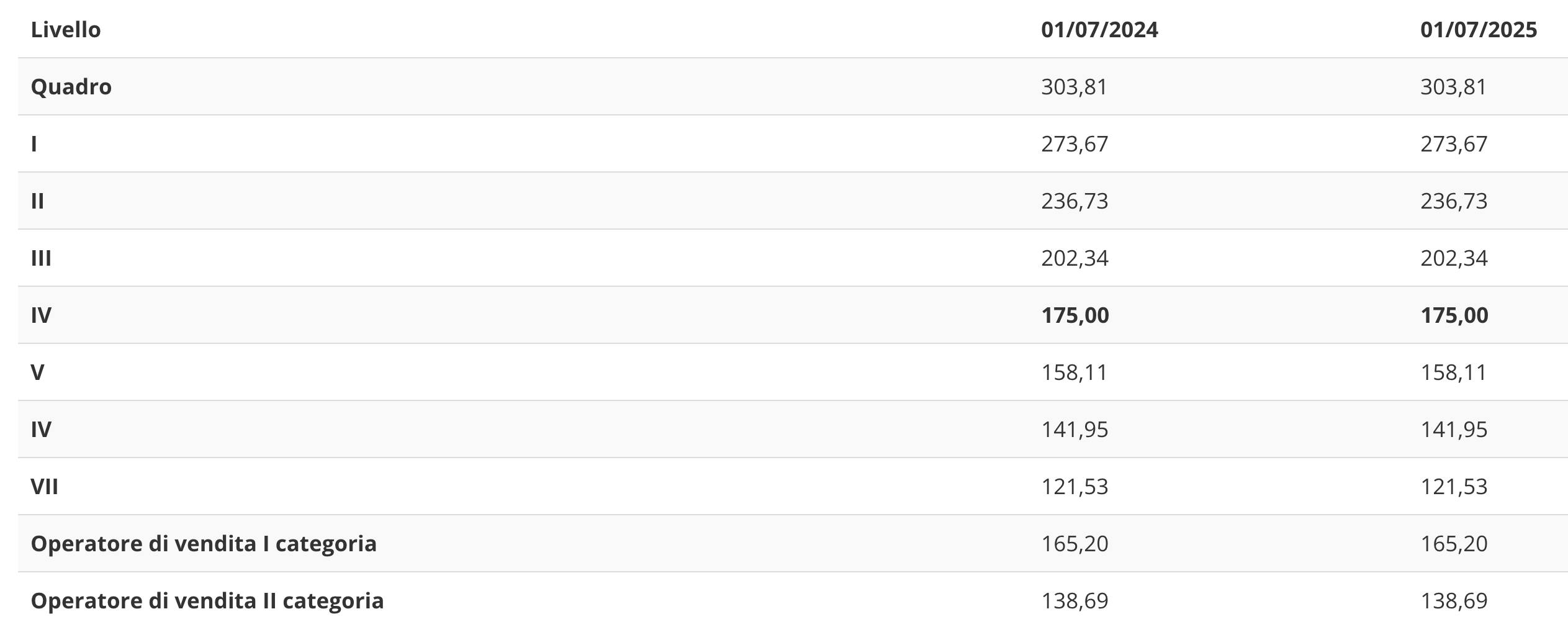Click value 121,53 in the 2024 column
Screen dimensions: 1568x627
click(1074, 487)
